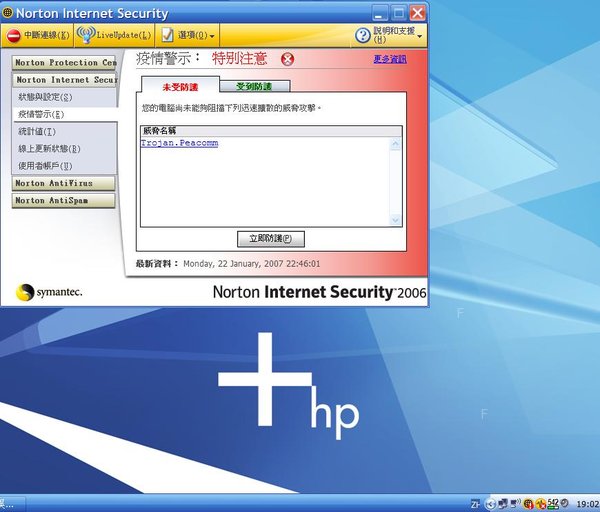Click the 中斷連線(K) toolbar button
600x512 pixels.
[x=38, y=35]
